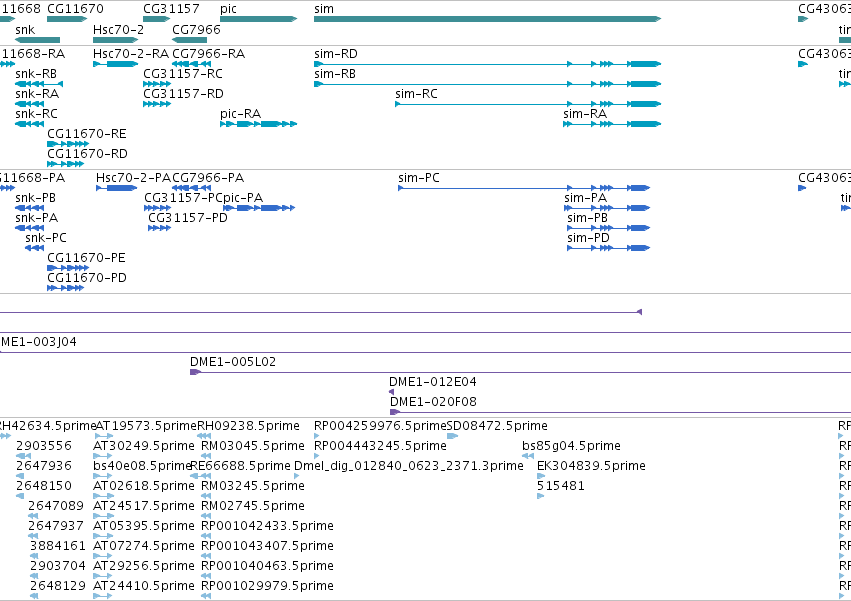Select the CG31157-RC transcript
The image size is (851, 601).
point(157,84)
